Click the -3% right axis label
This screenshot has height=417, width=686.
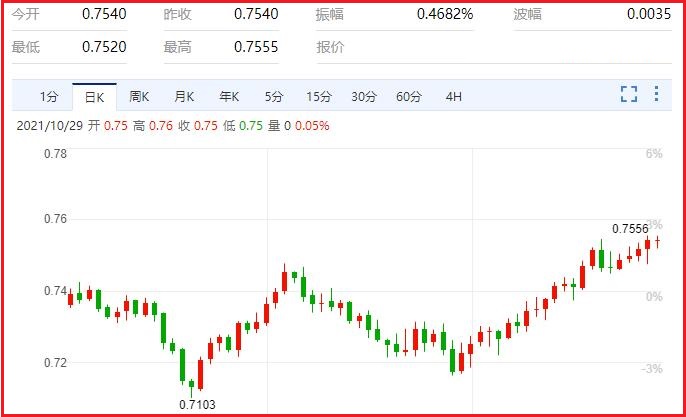click(652, 369)
